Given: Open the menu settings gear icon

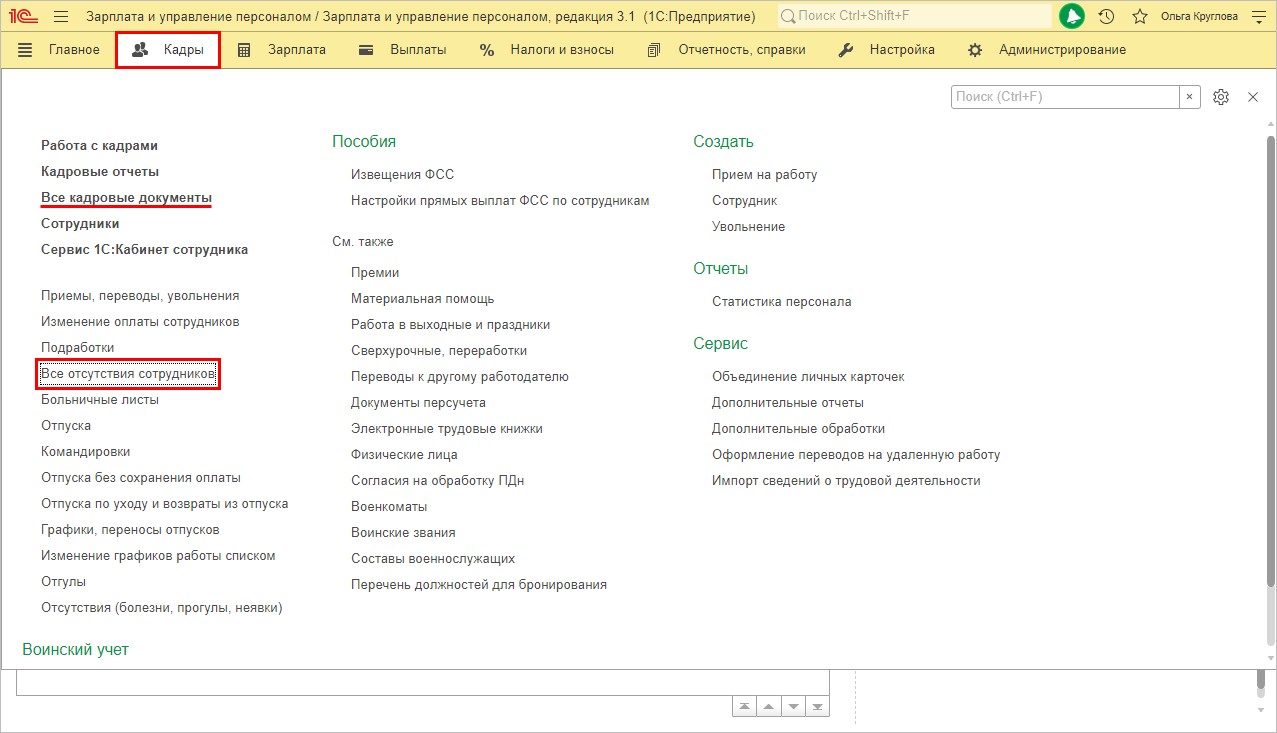Looking at the screenshot, I should pos(1220,97).
